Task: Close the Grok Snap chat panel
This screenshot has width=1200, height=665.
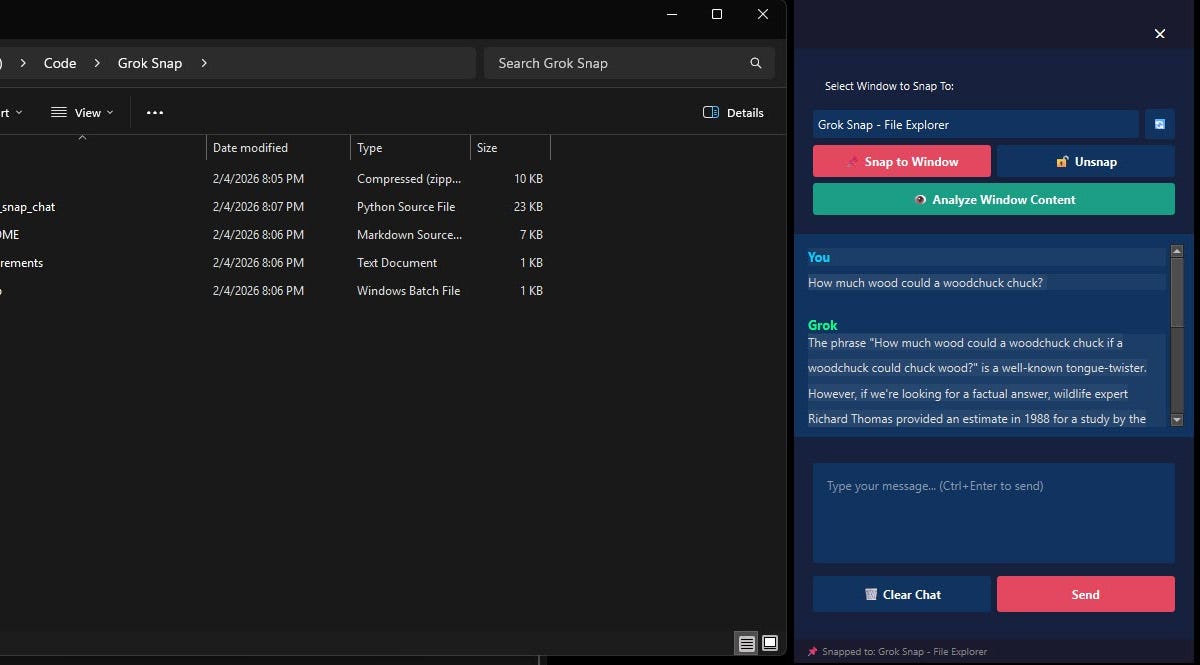Action: pyautogui.click(x=1160, y=34)
